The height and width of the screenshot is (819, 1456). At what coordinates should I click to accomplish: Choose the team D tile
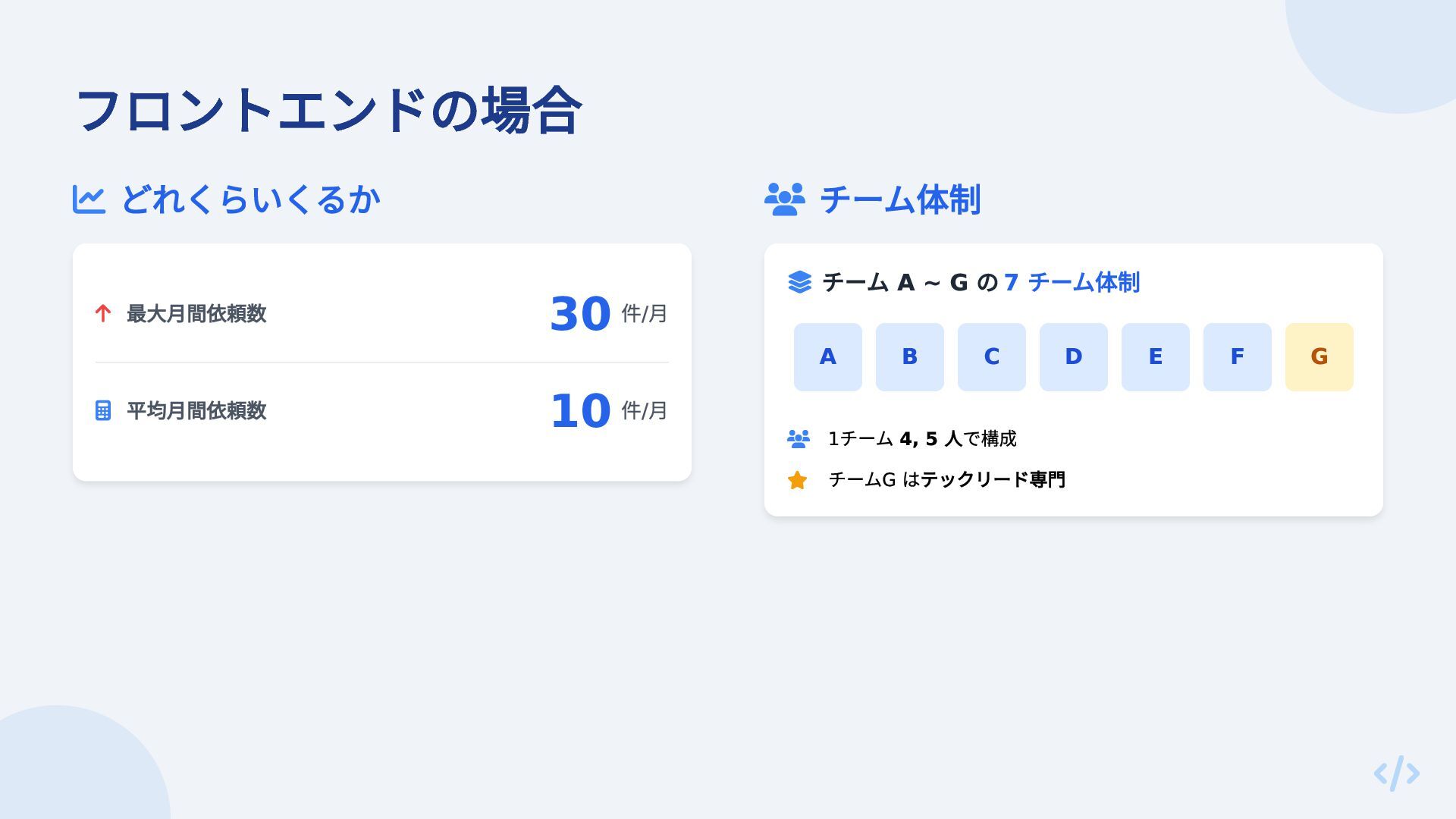tap(1074, 357)
